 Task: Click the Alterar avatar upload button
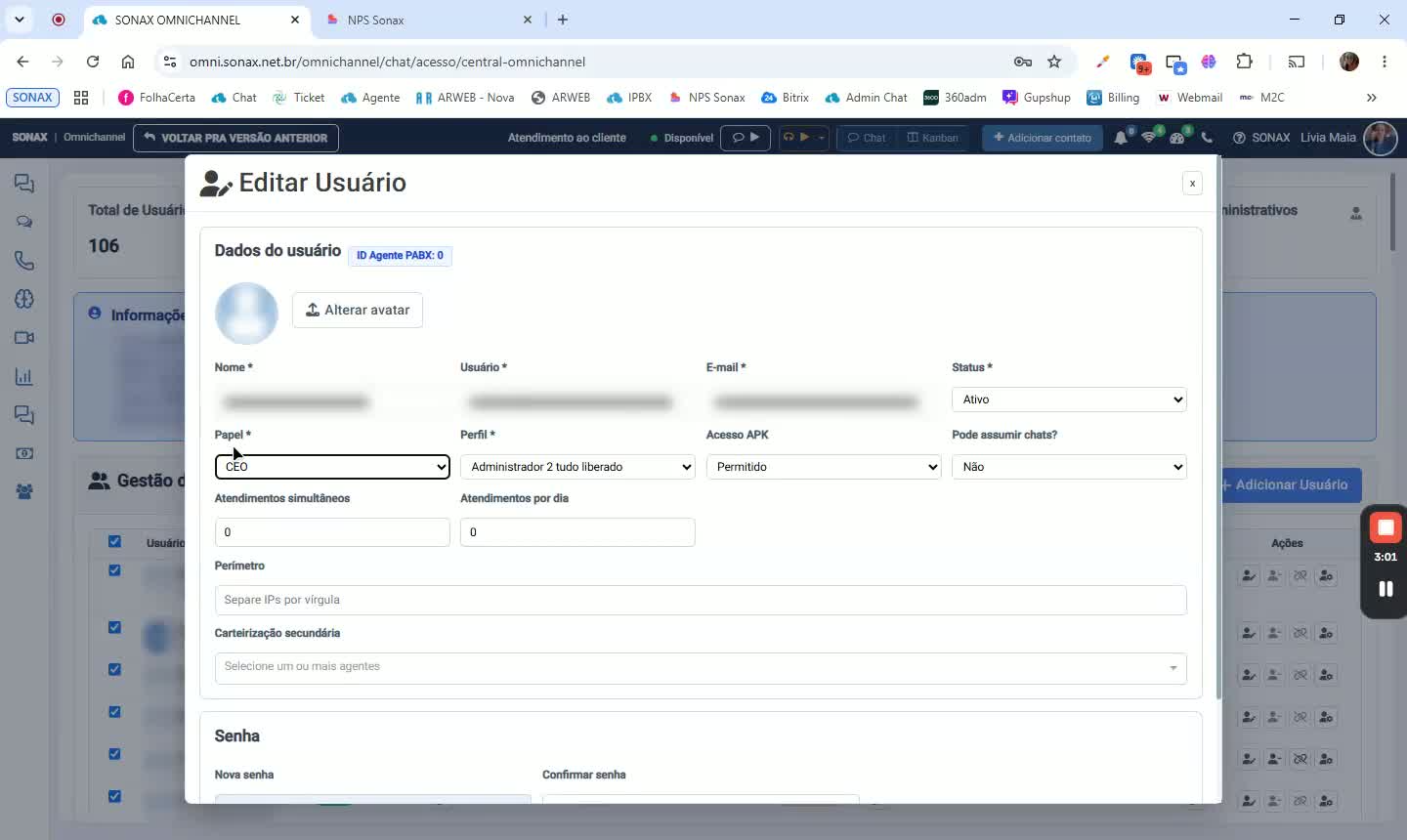358,310
